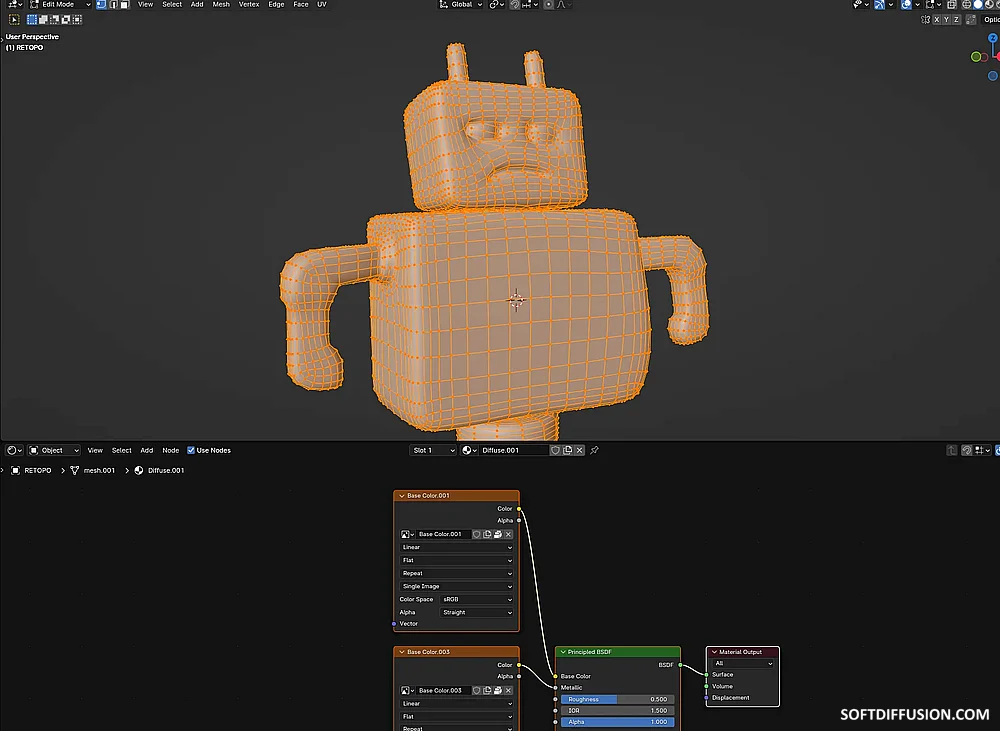1000x731 pixels.
Task: Open the Select menu in 3D viewport
Action: (172, 4)
